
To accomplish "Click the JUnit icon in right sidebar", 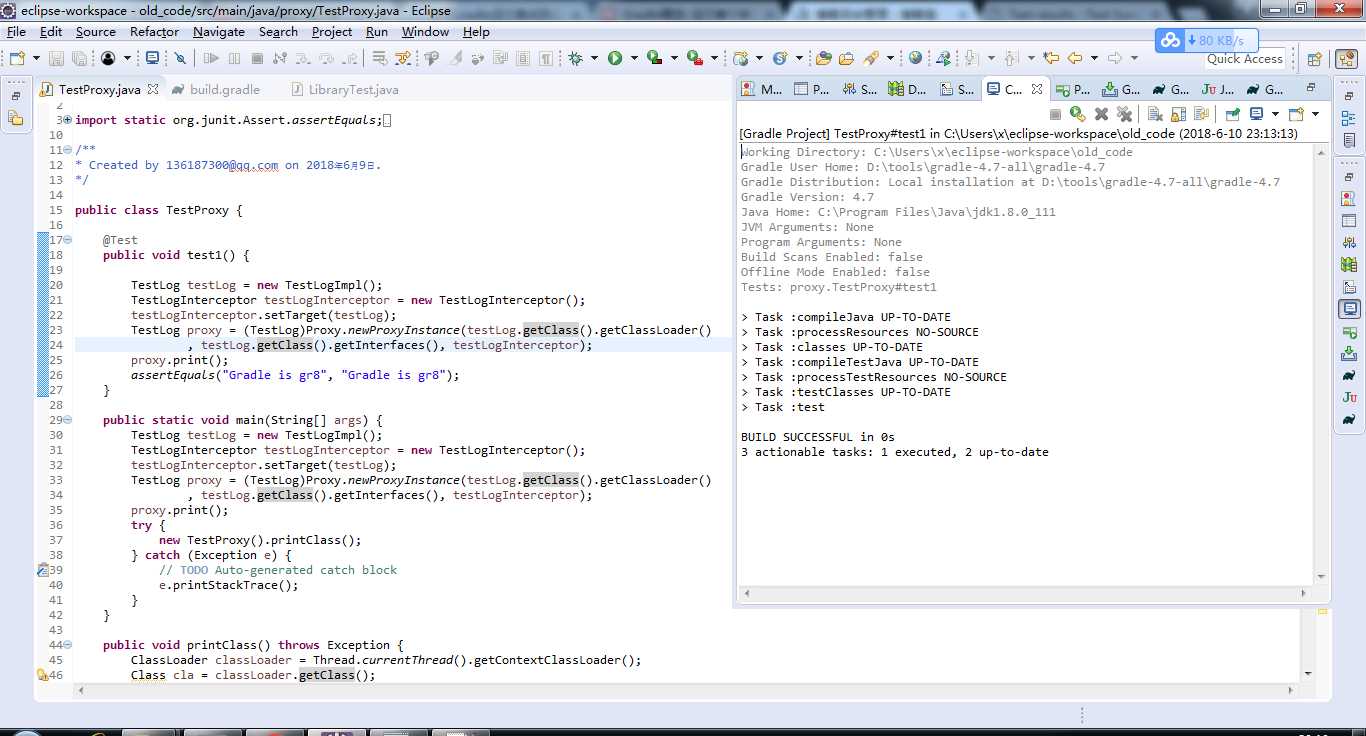I will [x=1349, y=397].
